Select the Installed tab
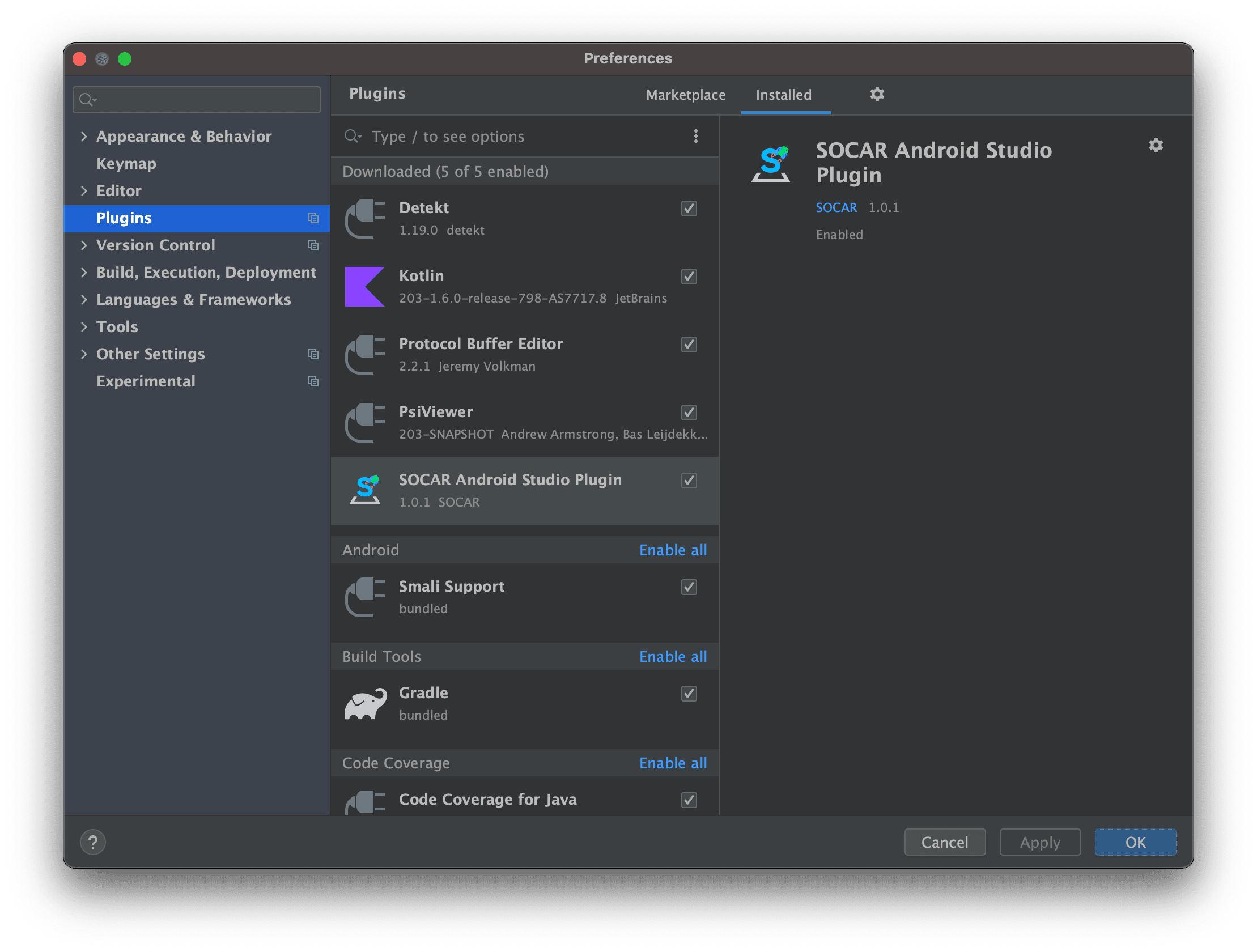This screenshot has height=952, width=1257. click(783, 95)
